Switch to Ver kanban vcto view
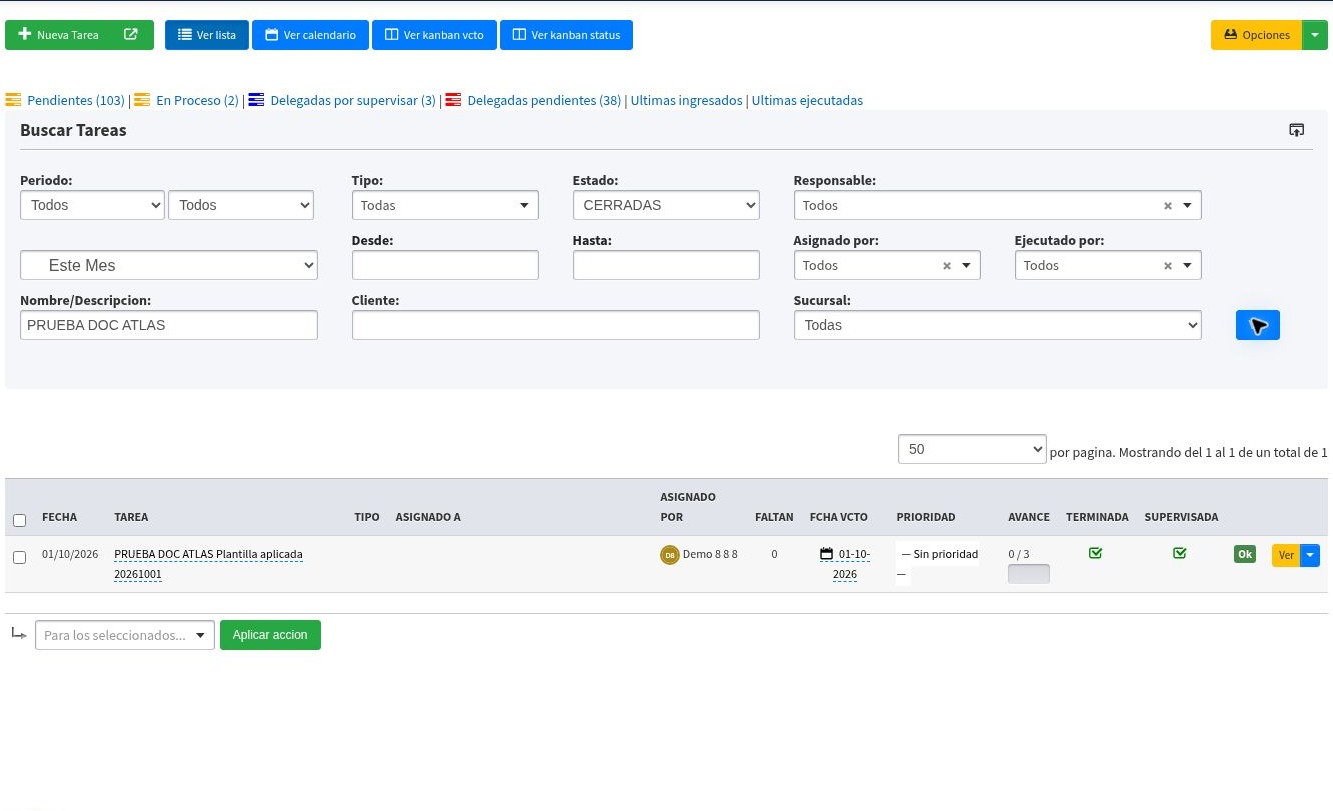Image resolution: width=1333 pixels, height=811 pixels. [434, 35]
